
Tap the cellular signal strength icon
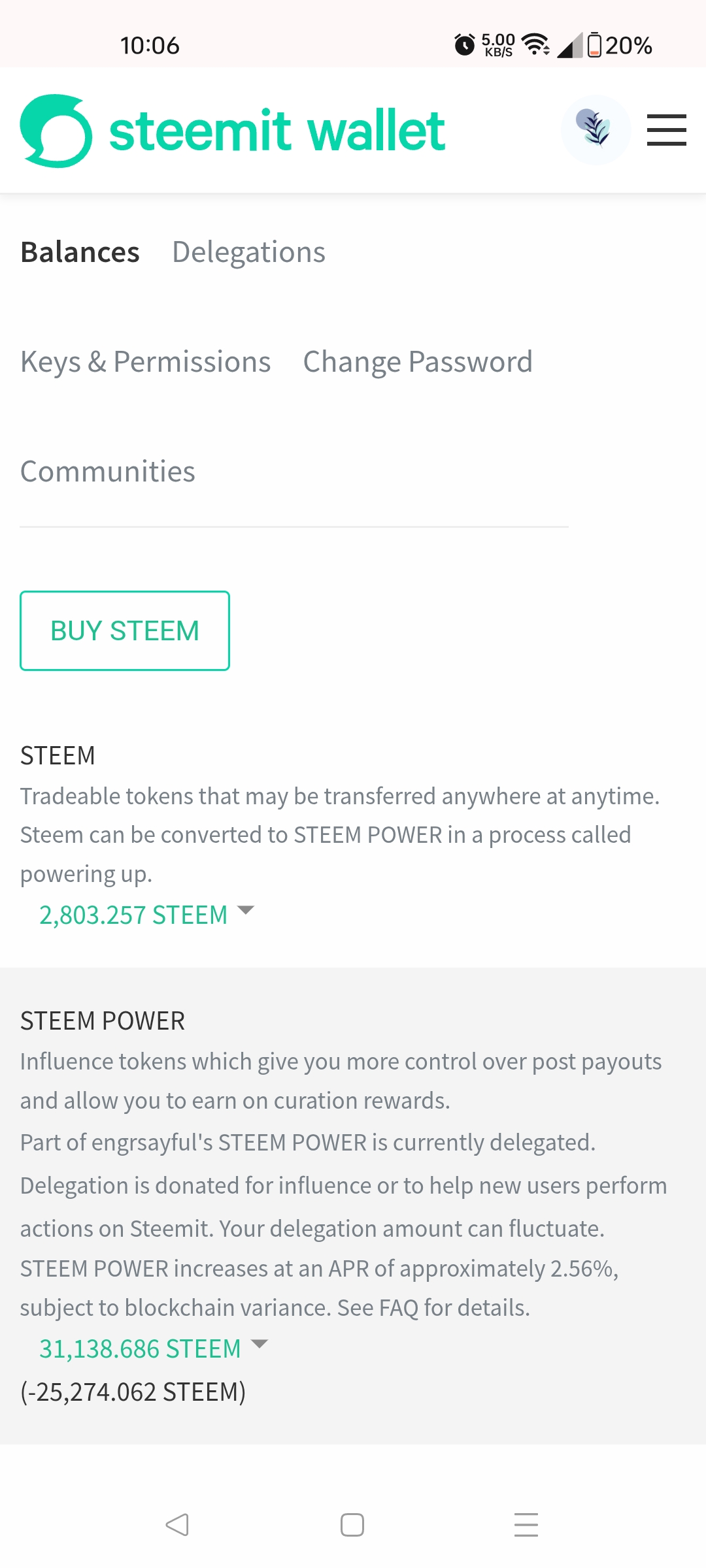(x=569, y=46)
